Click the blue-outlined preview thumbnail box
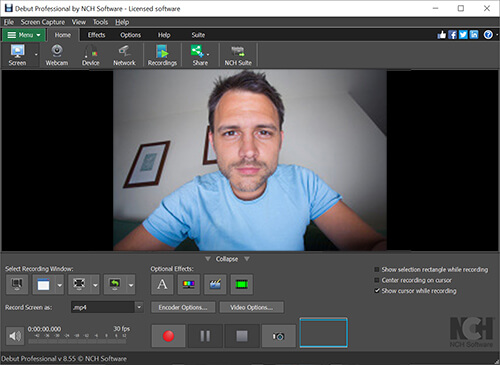The height and width of the screenshot is (365, 500). [324, 333]
